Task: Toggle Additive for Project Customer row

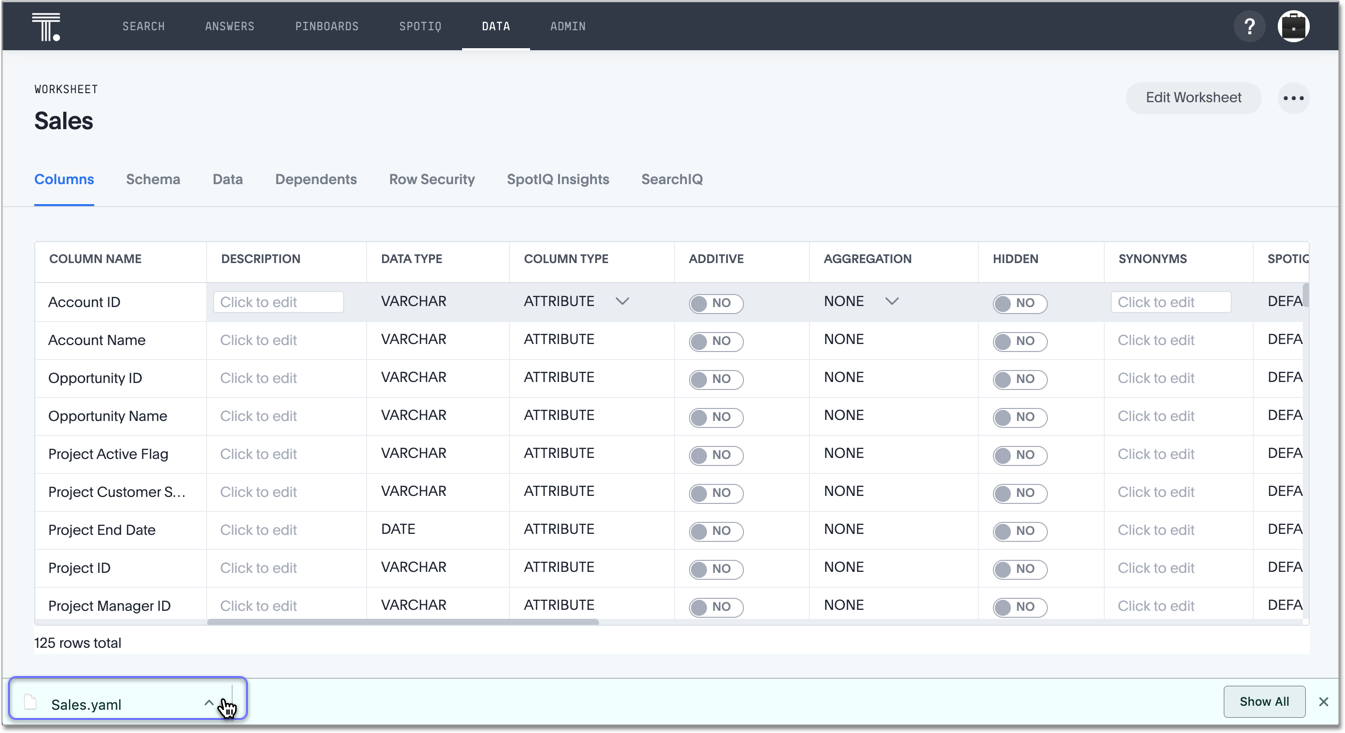Action: tap(716, 493)
